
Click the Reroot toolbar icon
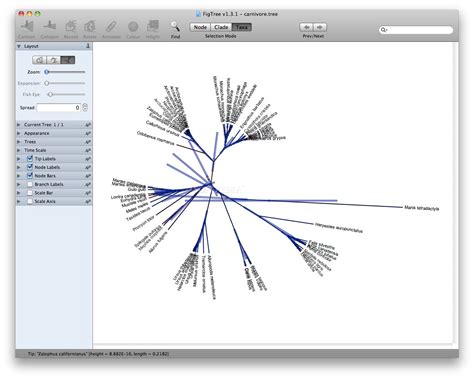(71, 26)
